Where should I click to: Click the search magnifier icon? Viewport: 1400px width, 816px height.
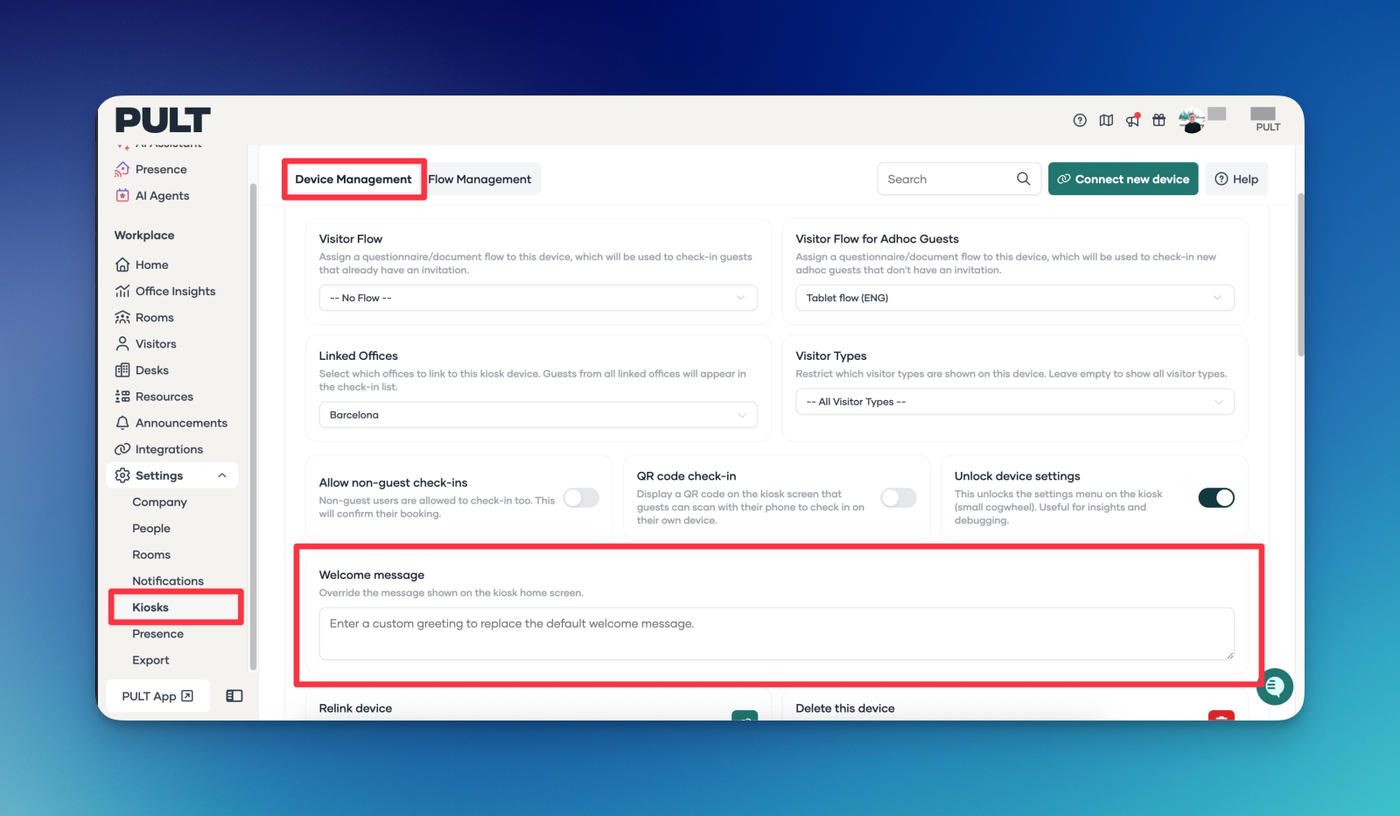coord(1023,179)
